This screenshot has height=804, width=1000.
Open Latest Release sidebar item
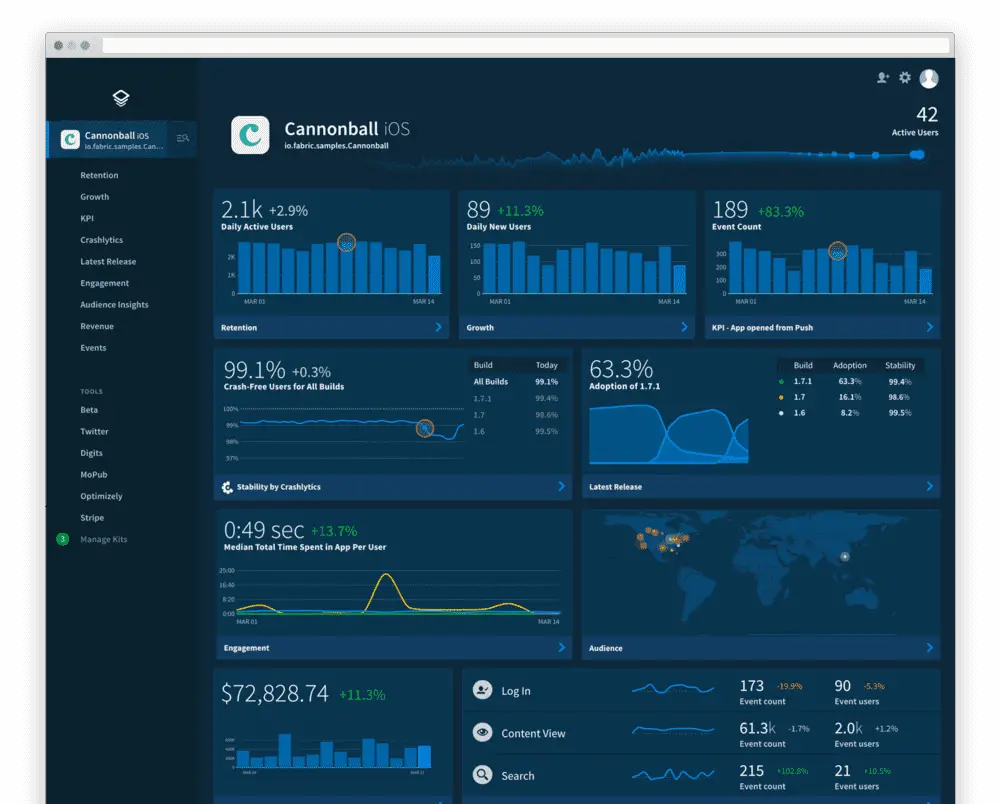click(108, 261)
